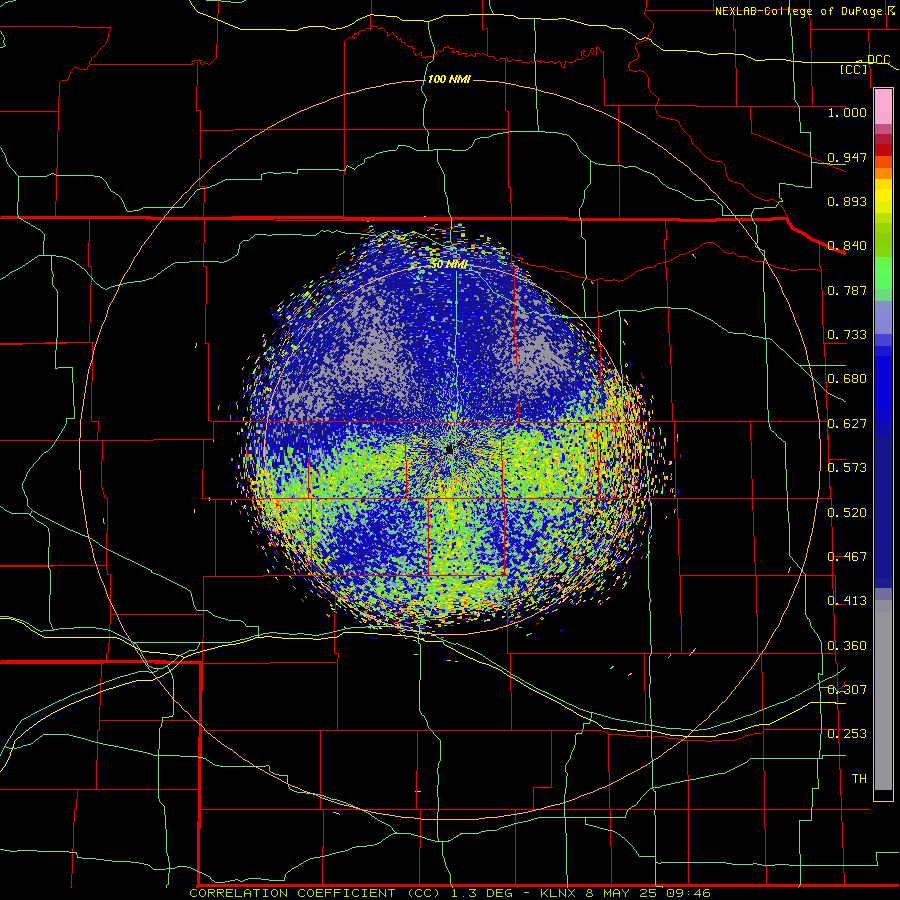Click the Correlation Coefficient caption text
900x900 pixels.
click(x=449, y=893)
